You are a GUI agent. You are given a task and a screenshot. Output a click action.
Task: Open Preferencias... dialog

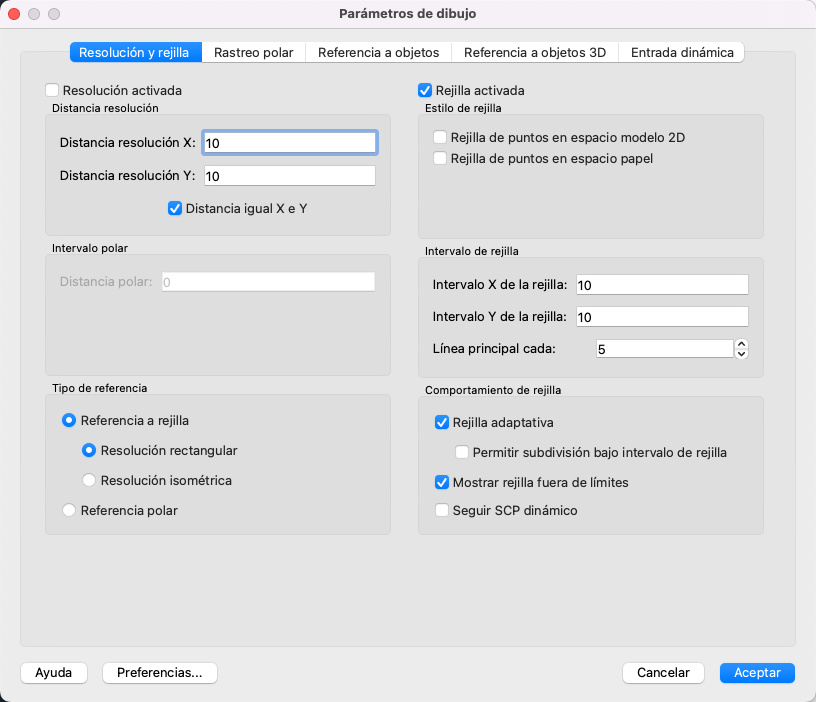(x=160, y=673)
